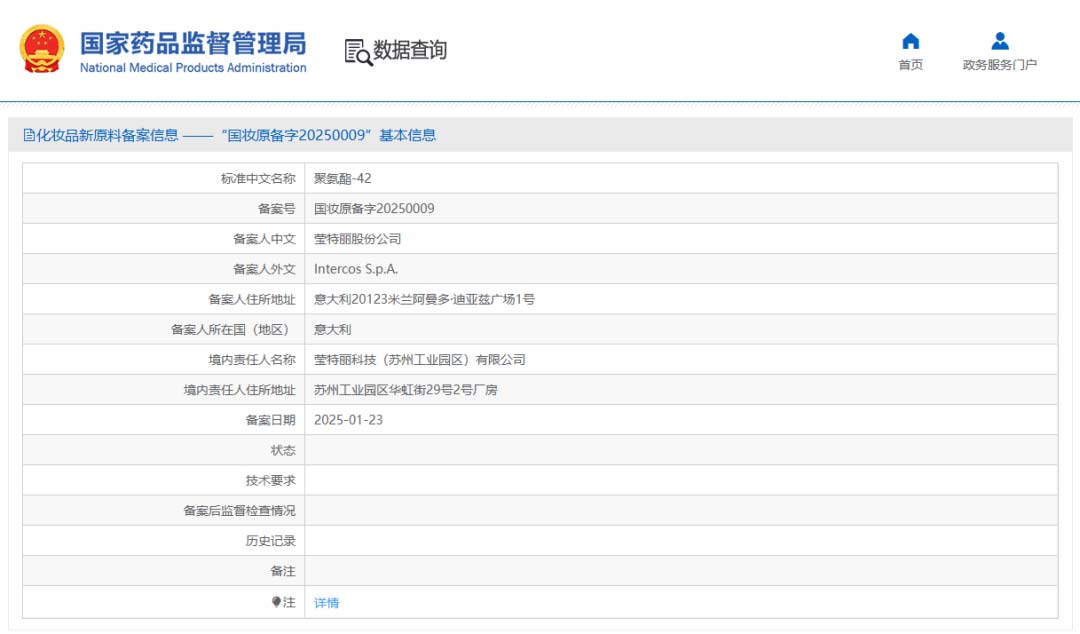This screenshot has width=1080, height=634.
Task: Select the 聚氨酯-42 name value
Action: (x=342, y=179)
